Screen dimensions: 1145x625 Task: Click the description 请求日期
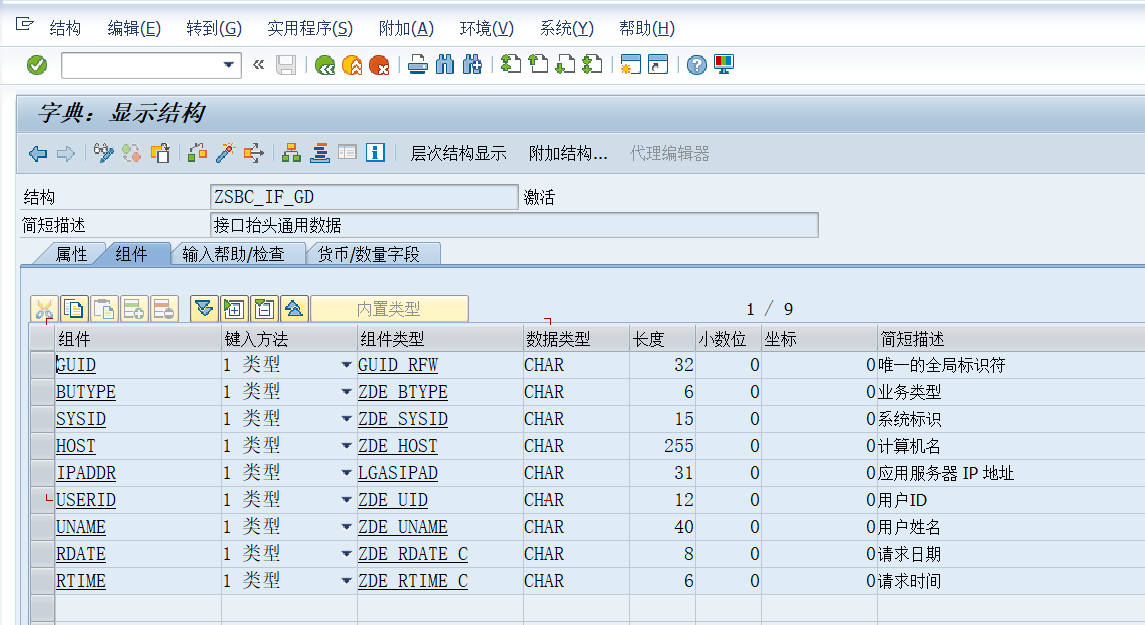909,554
